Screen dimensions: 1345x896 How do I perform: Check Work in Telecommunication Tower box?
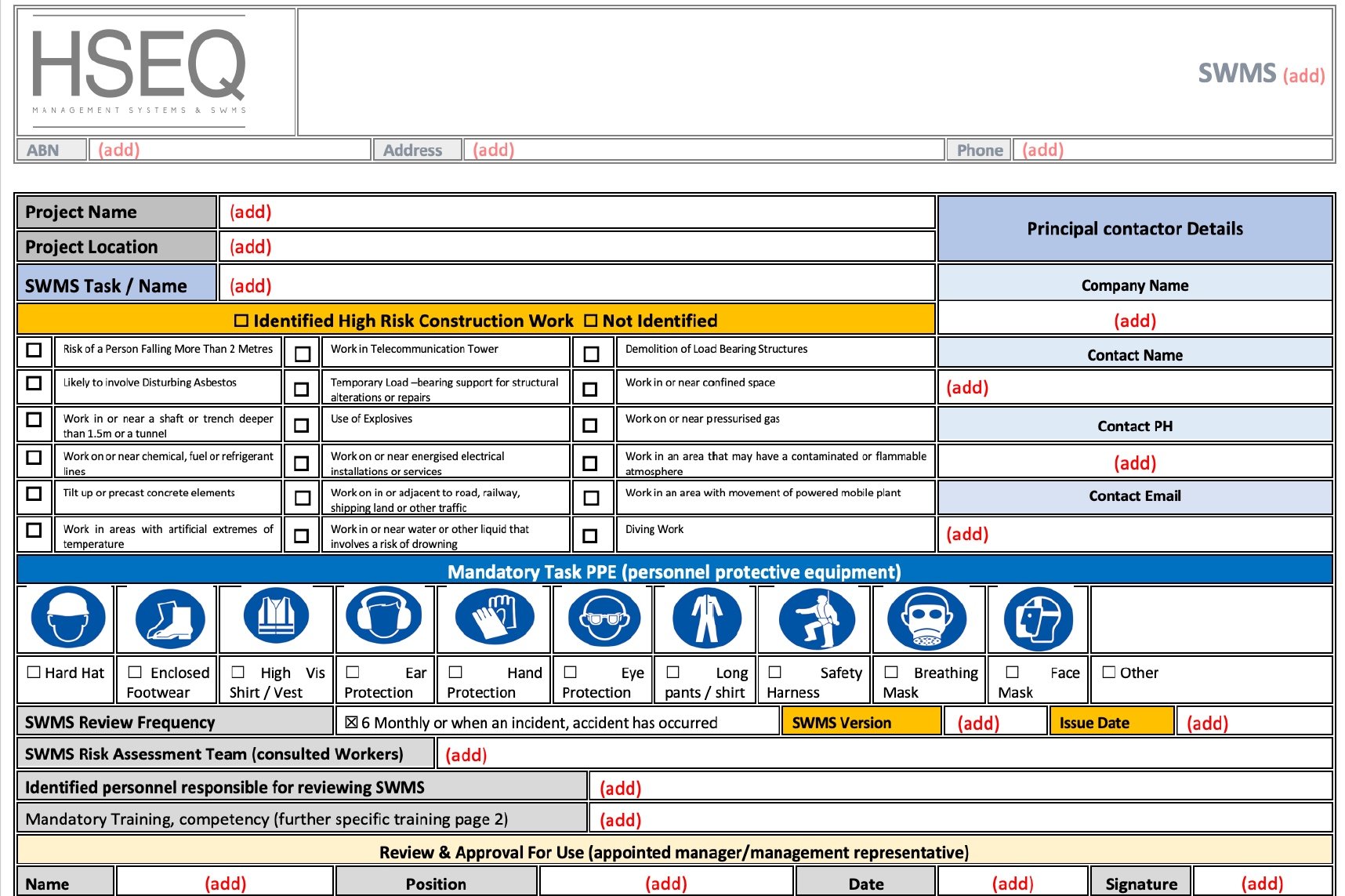point(303,354)
